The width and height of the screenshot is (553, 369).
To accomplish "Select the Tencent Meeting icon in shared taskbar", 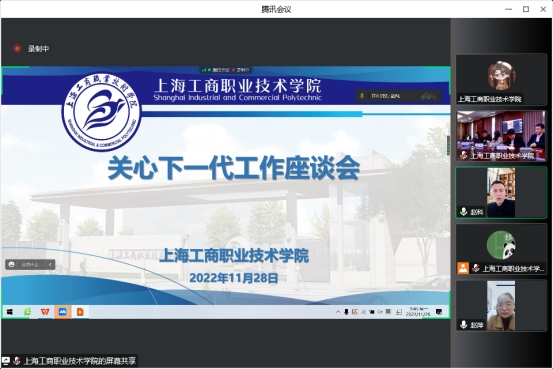I will (62, 312).
